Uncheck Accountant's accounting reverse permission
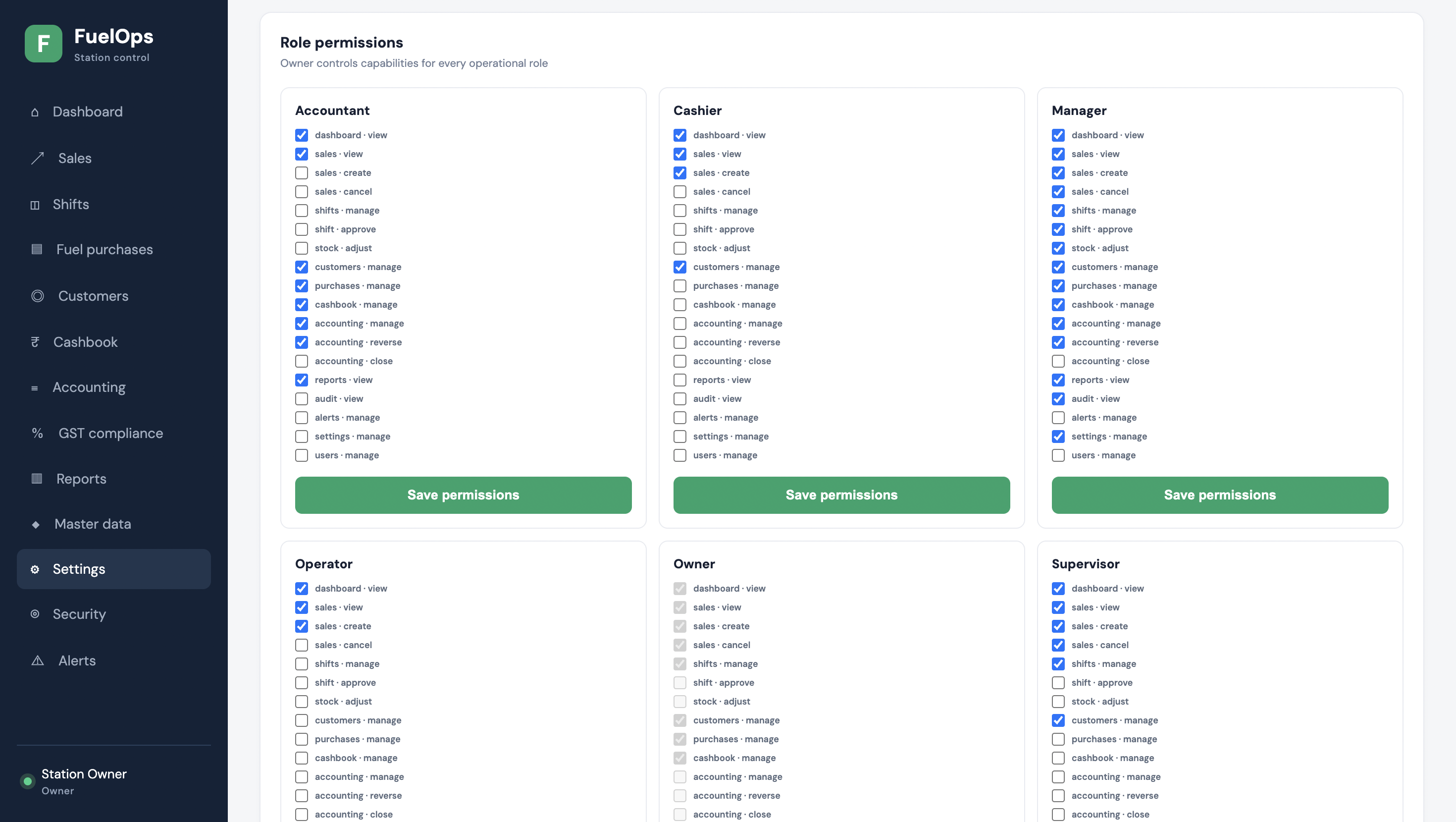 302,342
